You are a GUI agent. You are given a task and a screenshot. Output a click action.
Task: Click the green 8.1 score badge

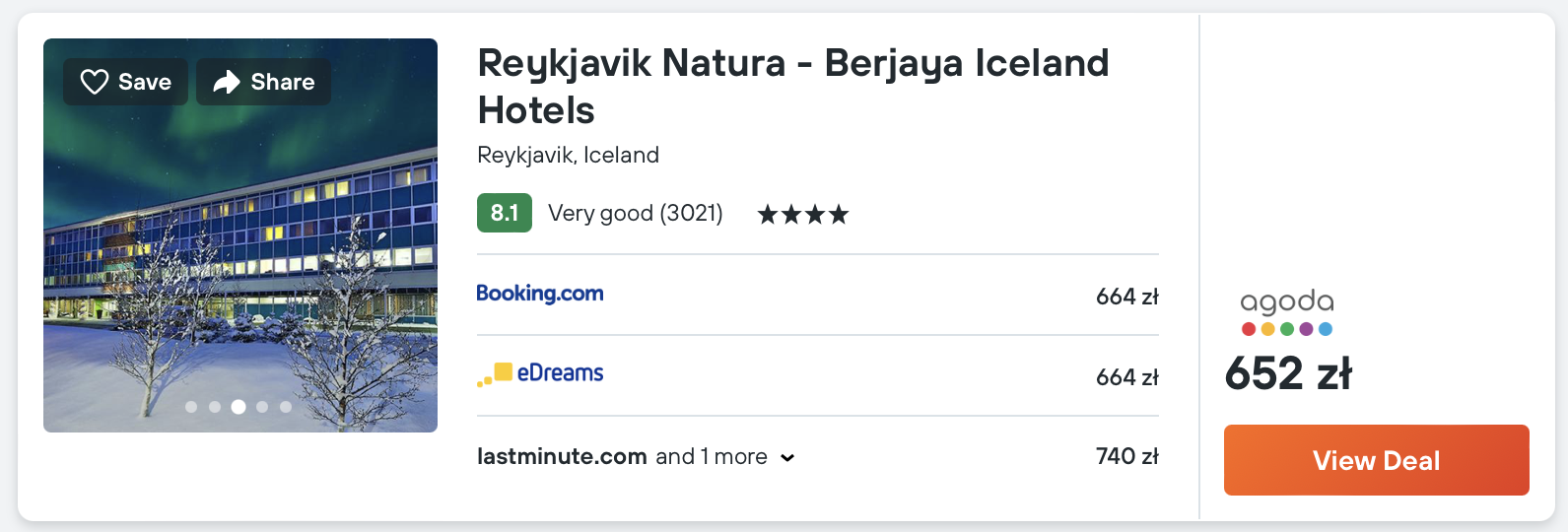(505, 213)
